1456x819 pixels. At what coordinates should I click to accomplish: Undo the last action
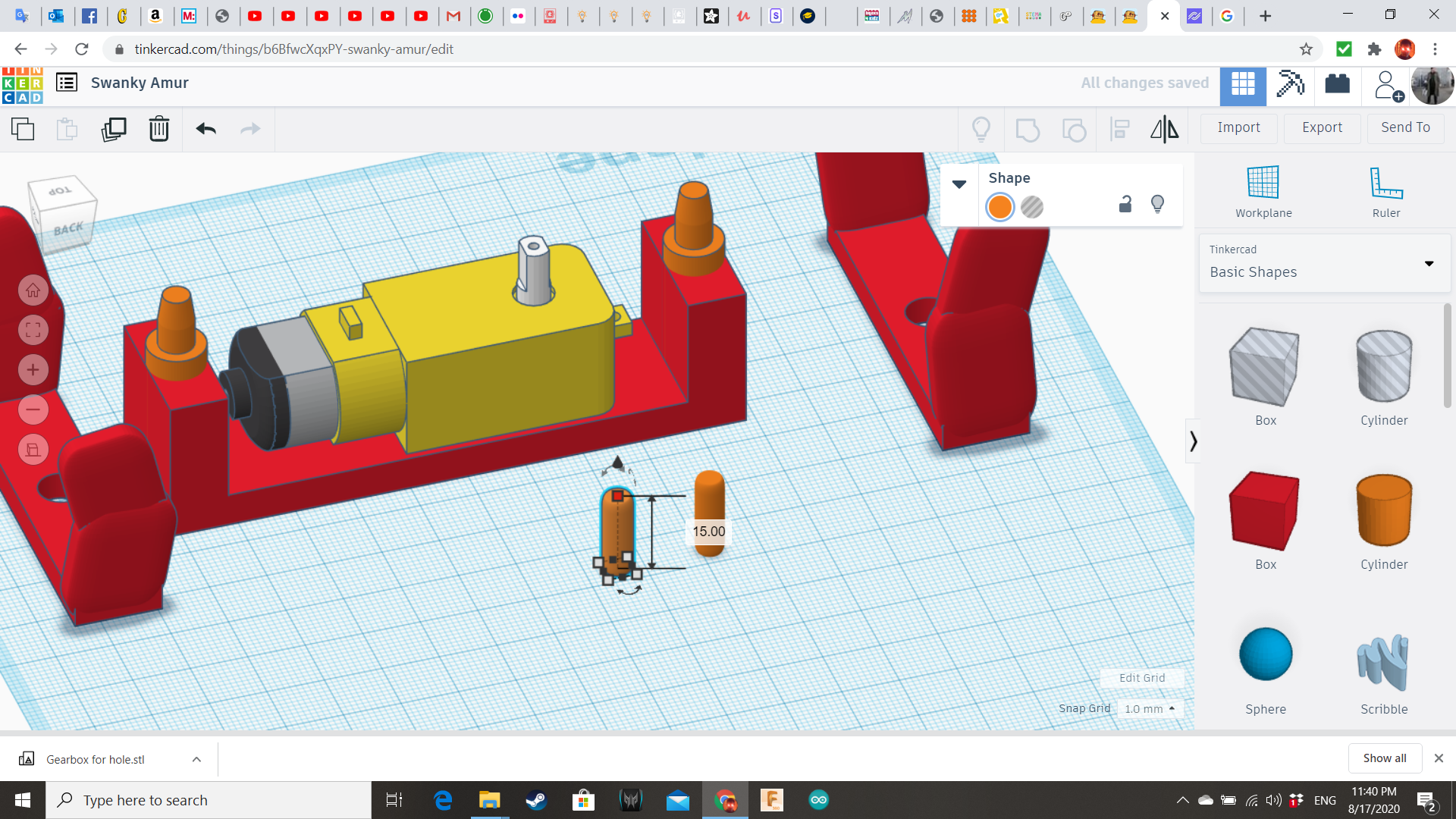coord(205,129)
